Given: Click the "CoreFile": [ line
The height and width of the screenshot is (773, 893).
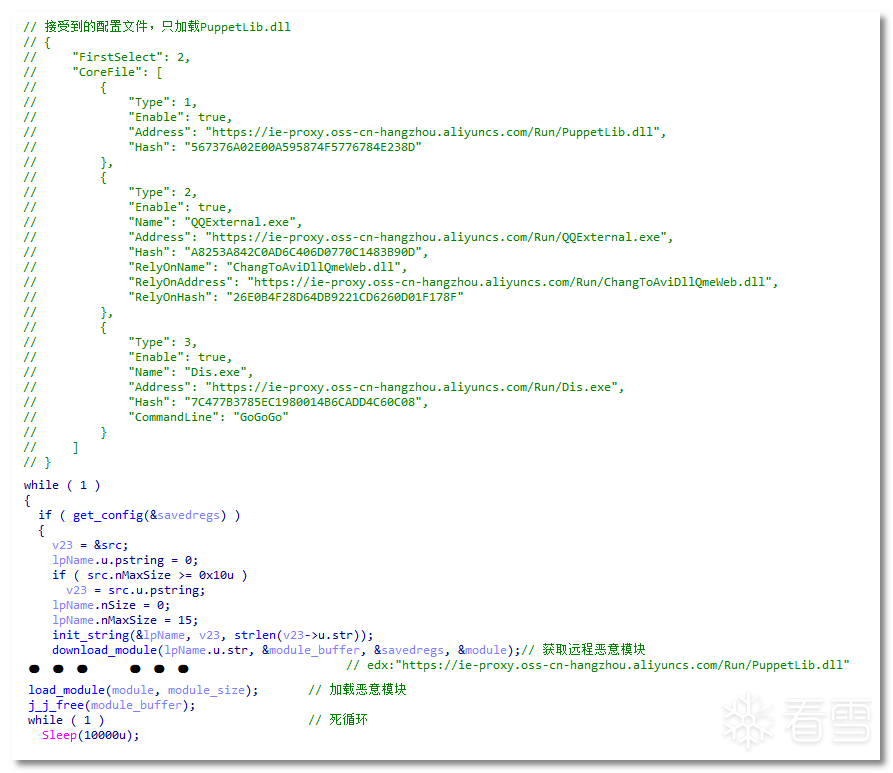Looking at the screenshot, I should [x=117, y=72].
